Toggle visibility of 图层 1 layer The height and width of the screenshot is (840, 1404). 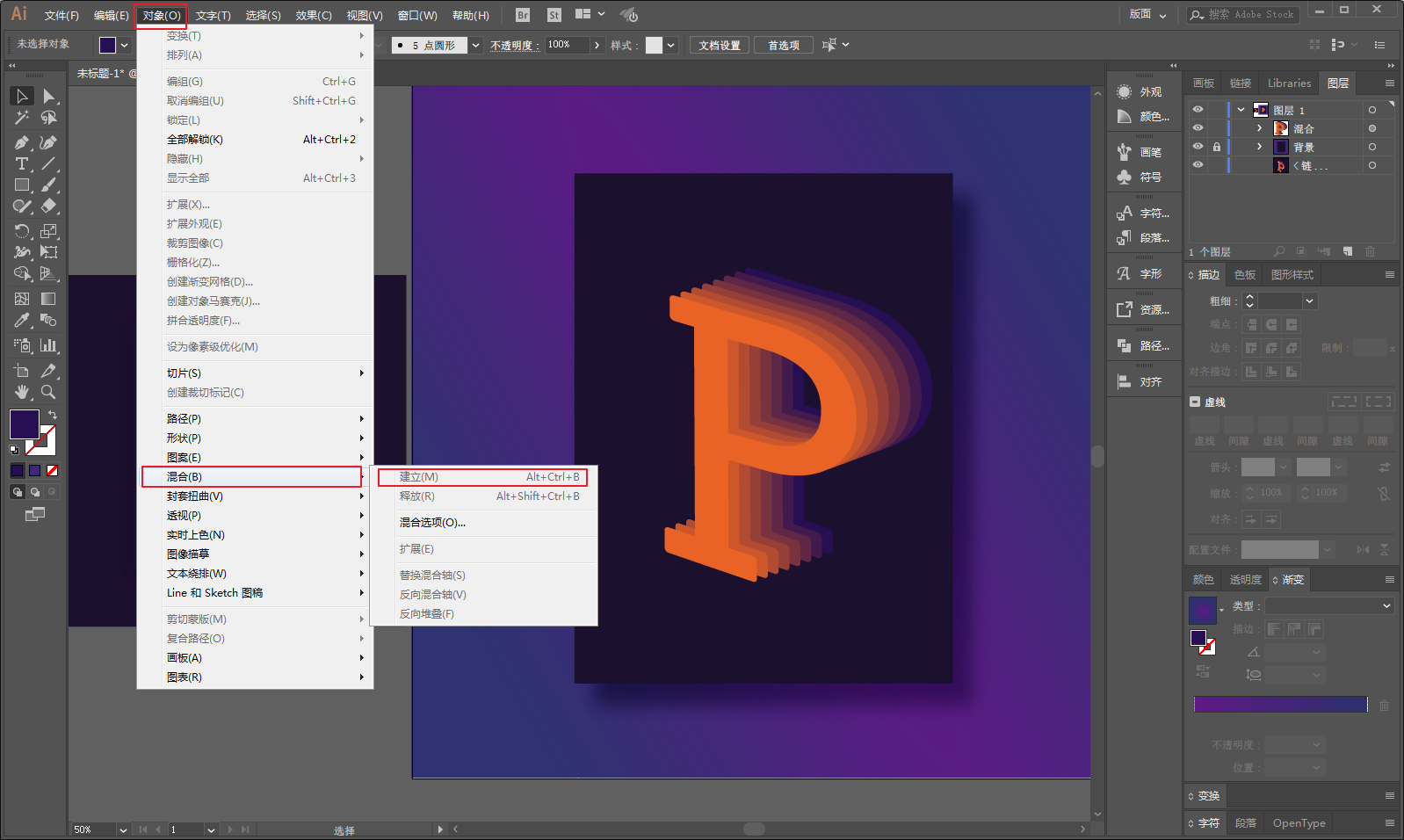click(x=1198, y=110)
